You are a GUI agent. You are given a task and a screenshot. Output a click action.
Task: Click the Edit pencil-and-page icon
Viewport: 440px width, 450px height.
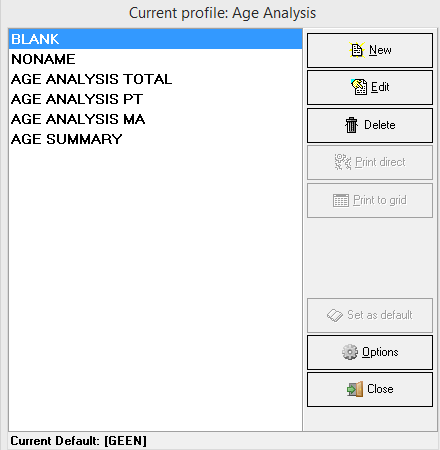tap(359, 87)
